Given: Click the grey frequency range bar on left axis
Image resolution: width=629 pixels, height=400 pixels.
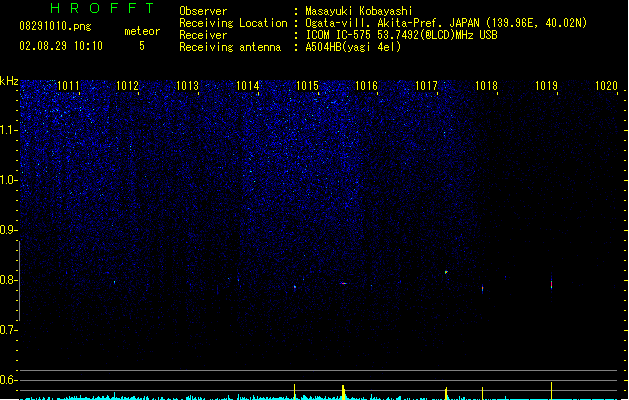Looking at the screenshot, I should click(x=19, y=281).
